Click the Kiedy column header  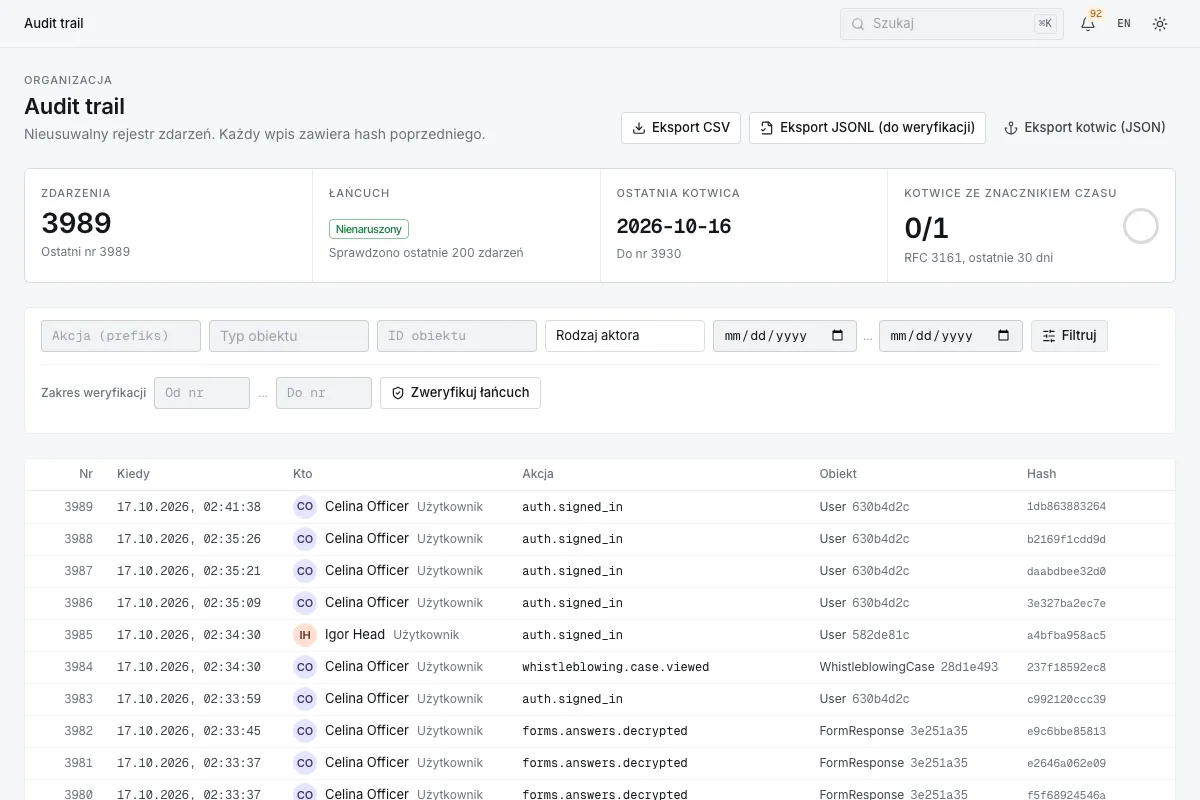[133, 474]
